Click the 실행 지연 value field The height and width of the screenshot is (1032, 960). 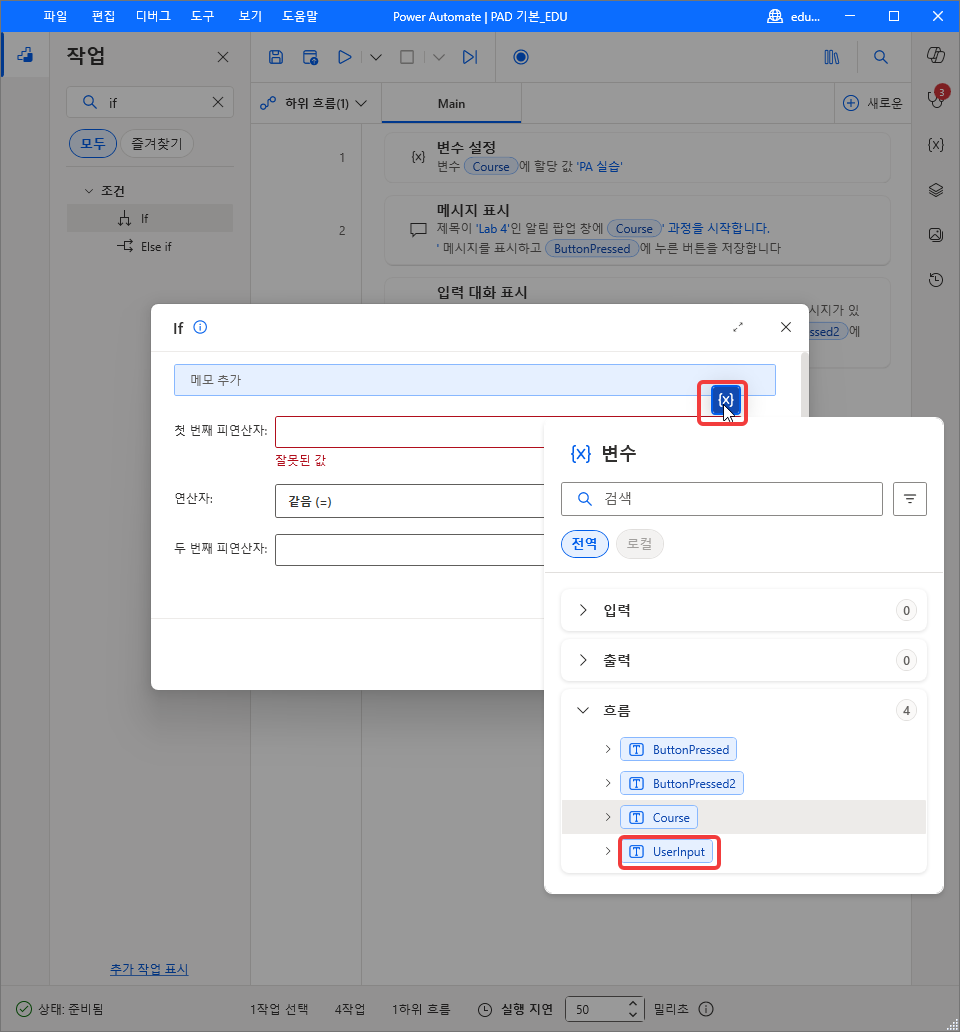pyautogui.click(x=595, y=1009)
